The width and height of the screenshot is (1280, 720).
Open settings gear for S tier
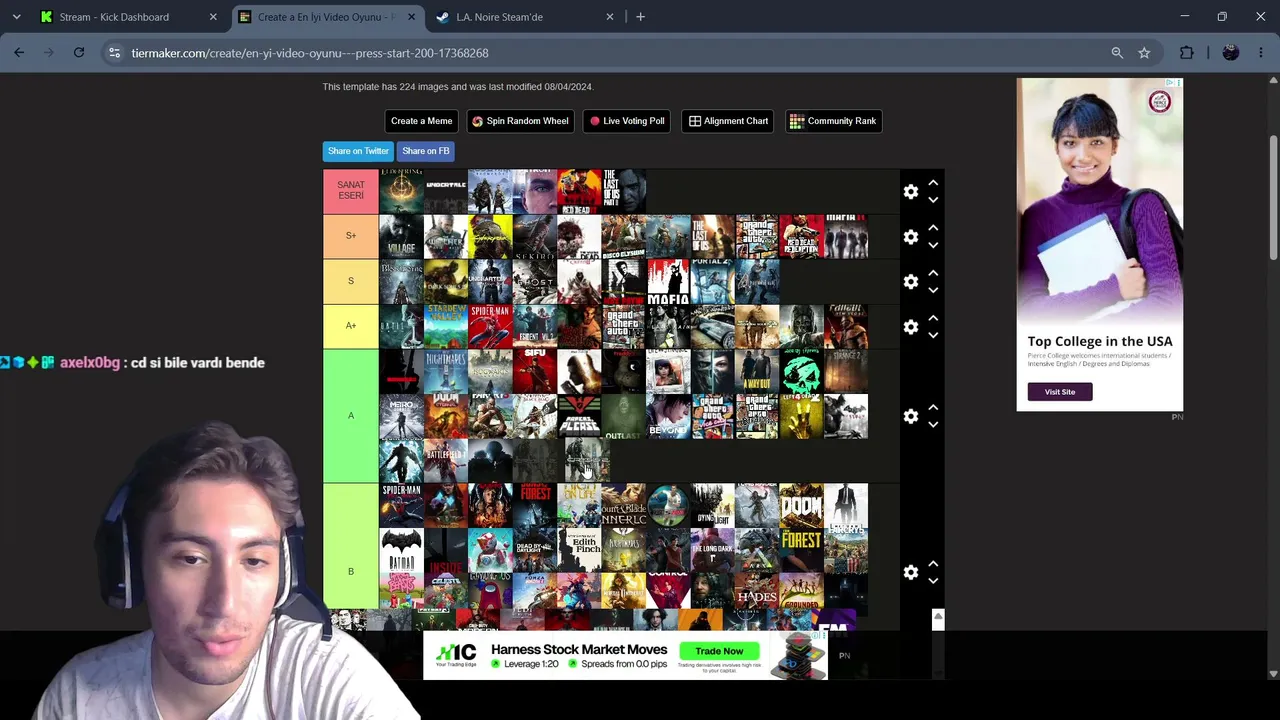tap(911, 281)
